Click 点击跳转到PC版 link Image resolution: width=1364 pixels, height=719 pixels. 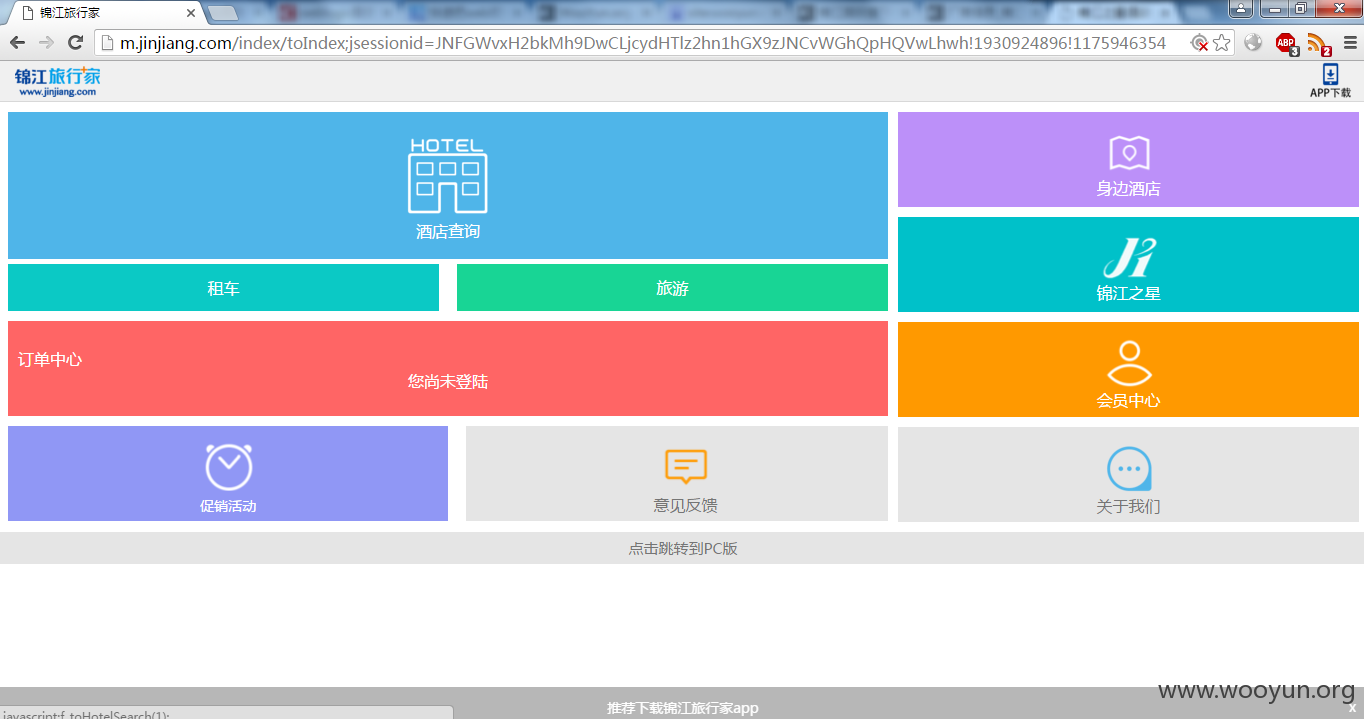point(683,548)
